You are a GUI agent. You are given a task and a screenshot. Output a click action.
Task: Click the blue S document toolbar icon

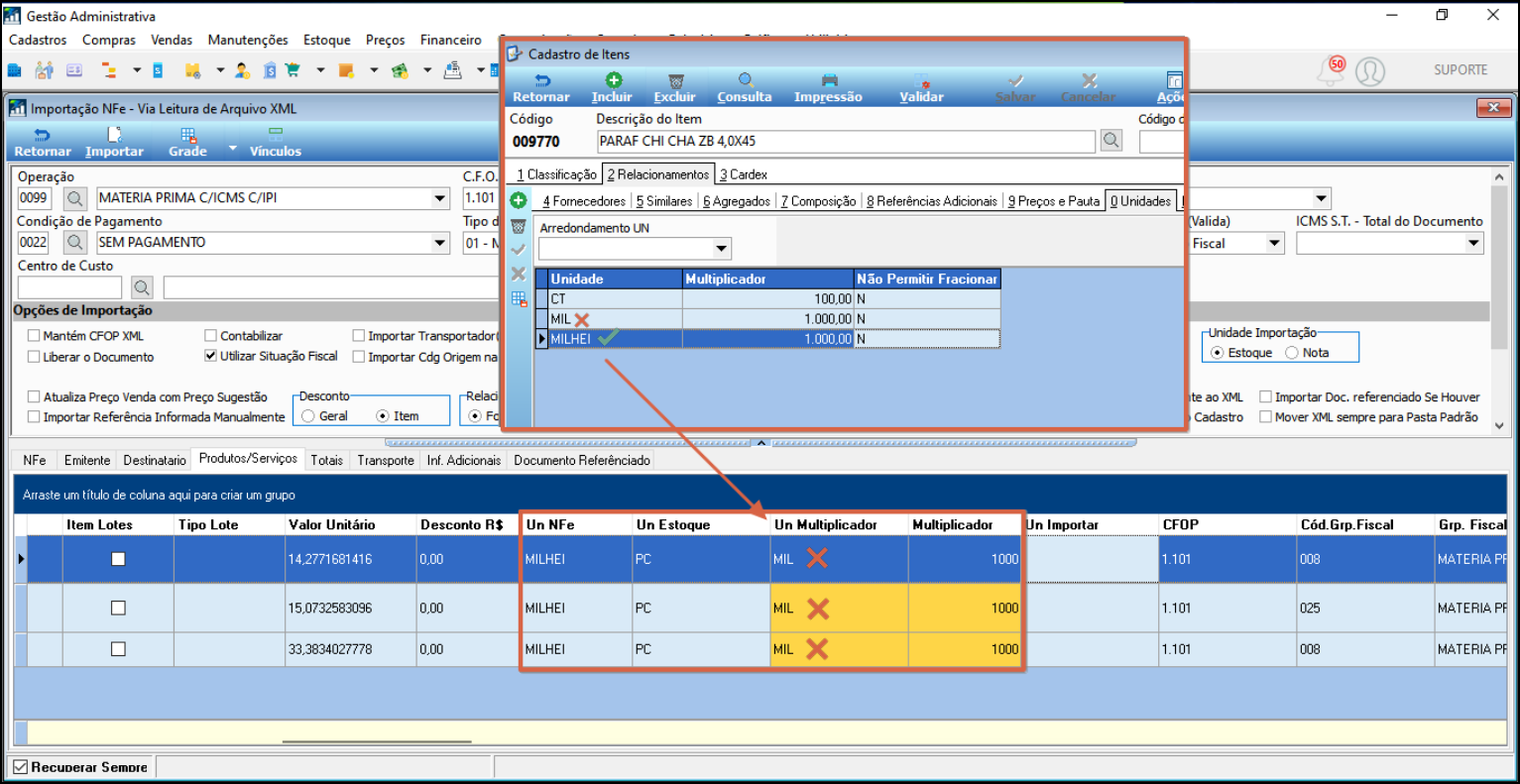tap(159, 70)
